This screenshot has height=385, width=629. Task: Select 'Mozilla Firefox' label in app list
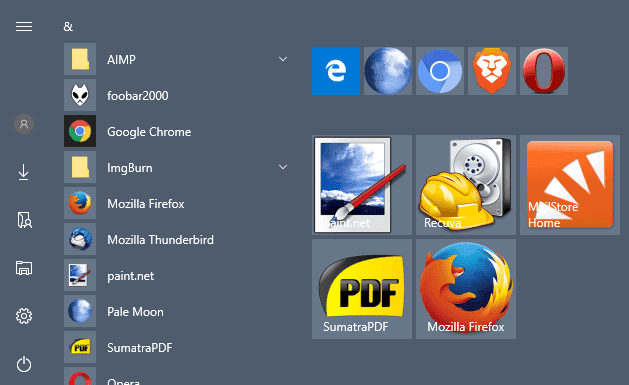click(x=146, y=204)
